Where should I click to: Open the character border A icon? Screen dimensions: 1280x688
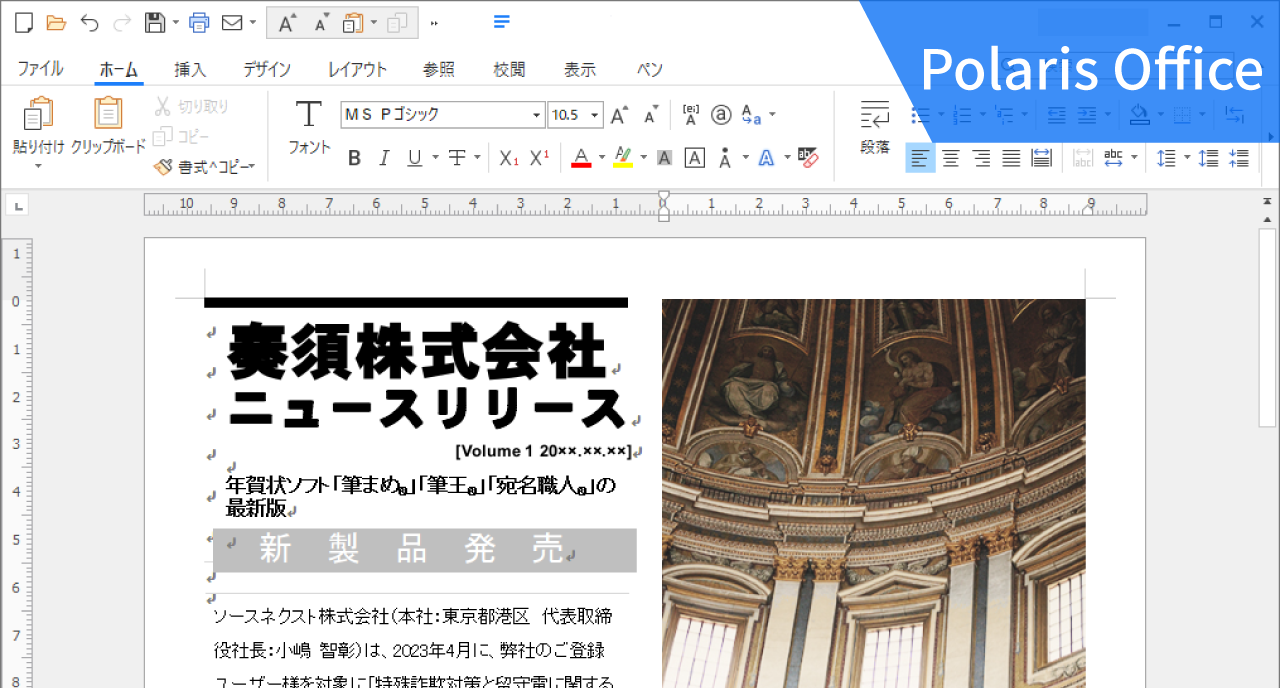click(x=694, y=158)
